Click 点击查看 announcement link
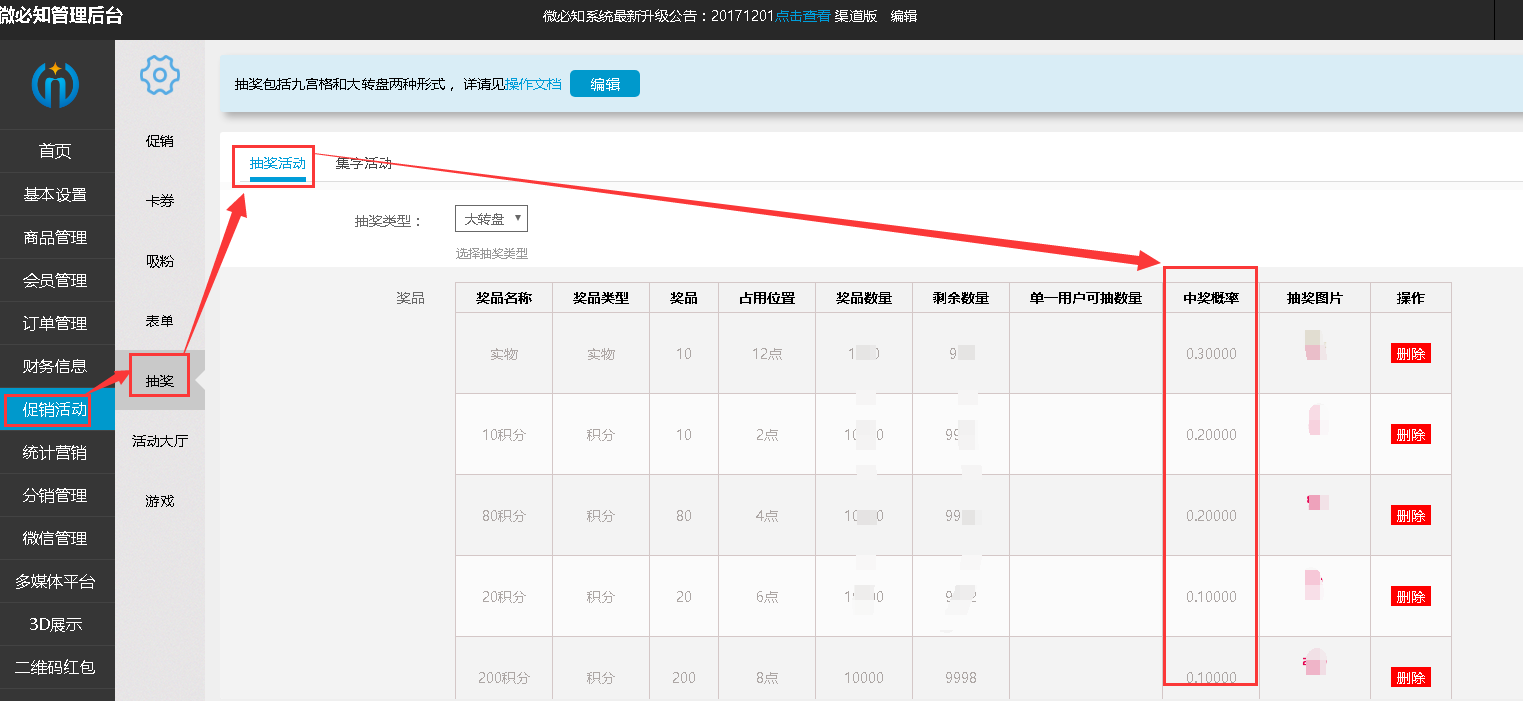Image resolution: width=1523 pixels, height=701 pixels. (x=802, y=16)
